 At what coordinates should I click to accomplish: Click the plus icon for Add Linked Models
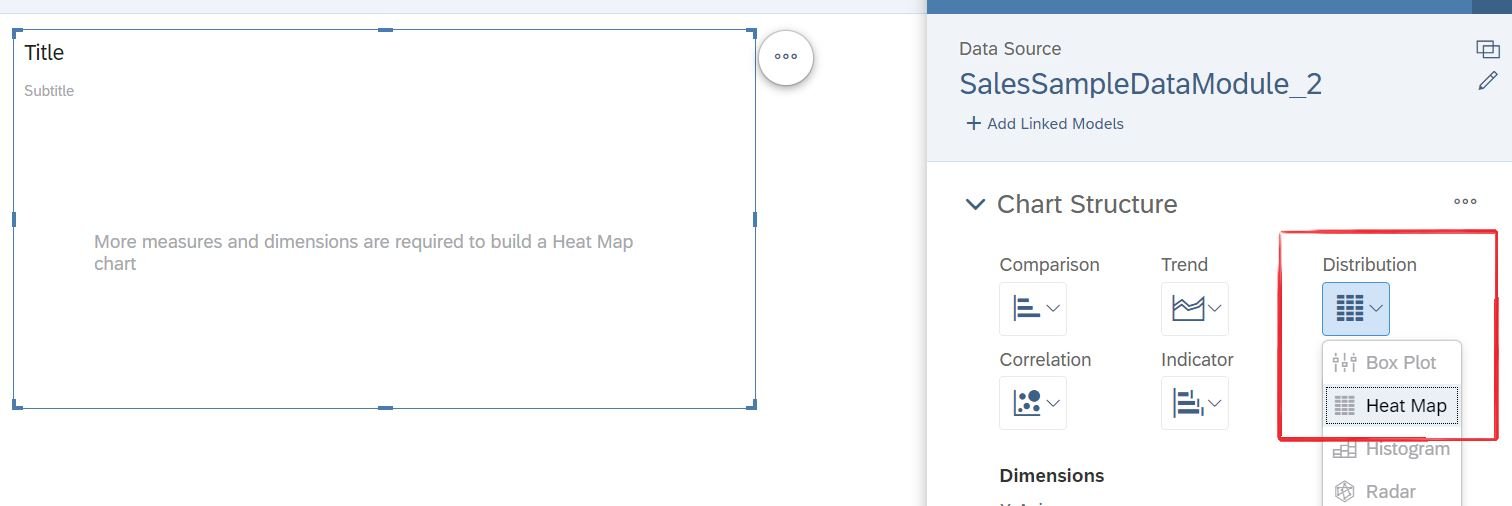973,124
